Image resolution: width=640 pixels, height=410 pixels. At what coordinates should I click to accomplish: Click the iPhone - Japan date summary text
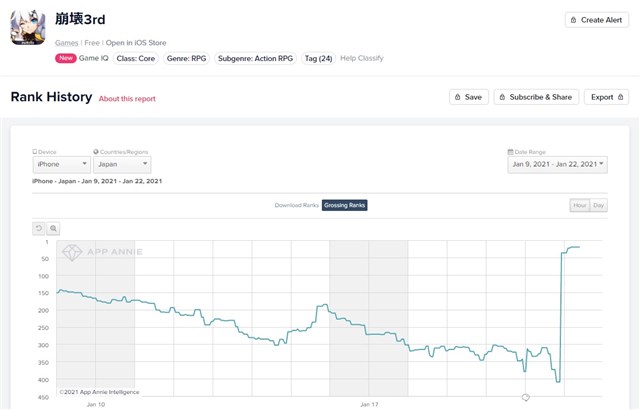pos(97,181)
